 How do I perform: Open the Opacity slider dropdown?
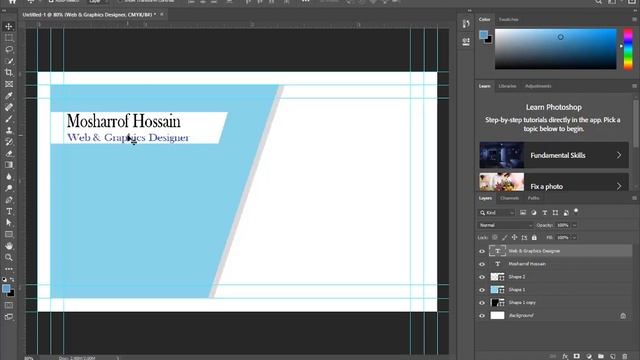pyautogui.click(x=574, y=225)
